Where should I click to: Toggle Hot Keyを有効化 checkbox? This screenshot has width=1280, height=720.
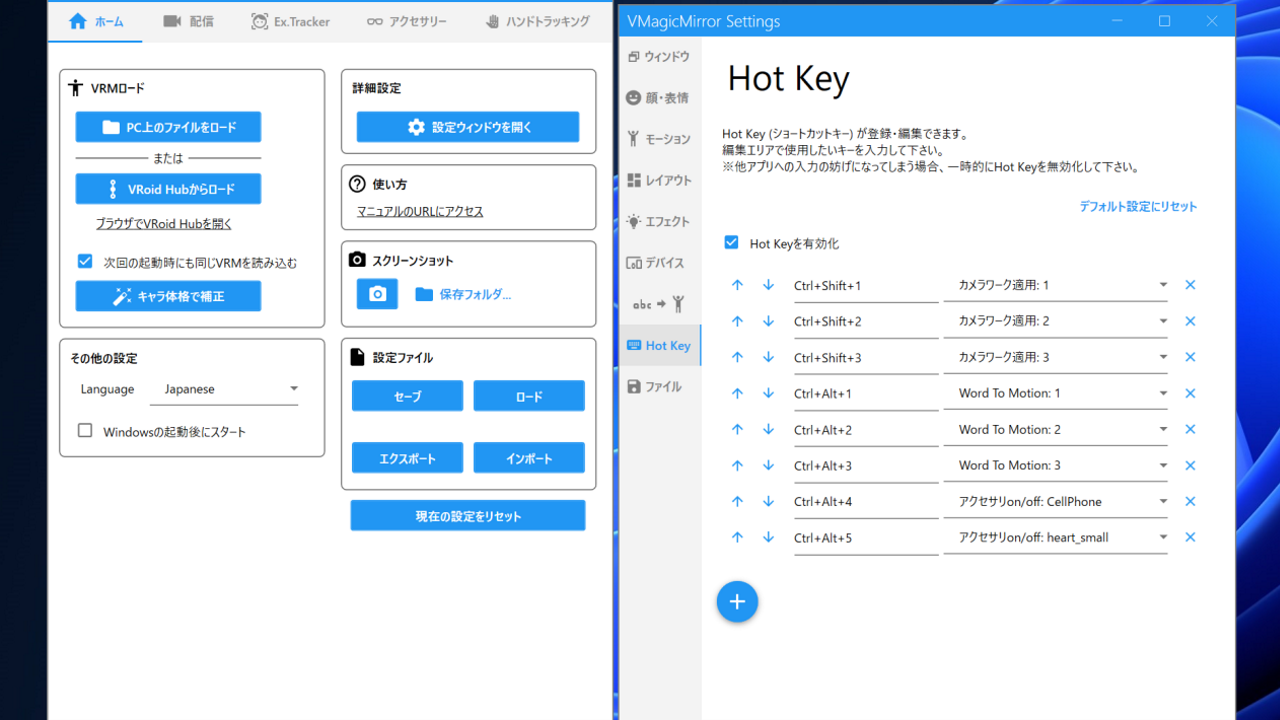[731, 243]
